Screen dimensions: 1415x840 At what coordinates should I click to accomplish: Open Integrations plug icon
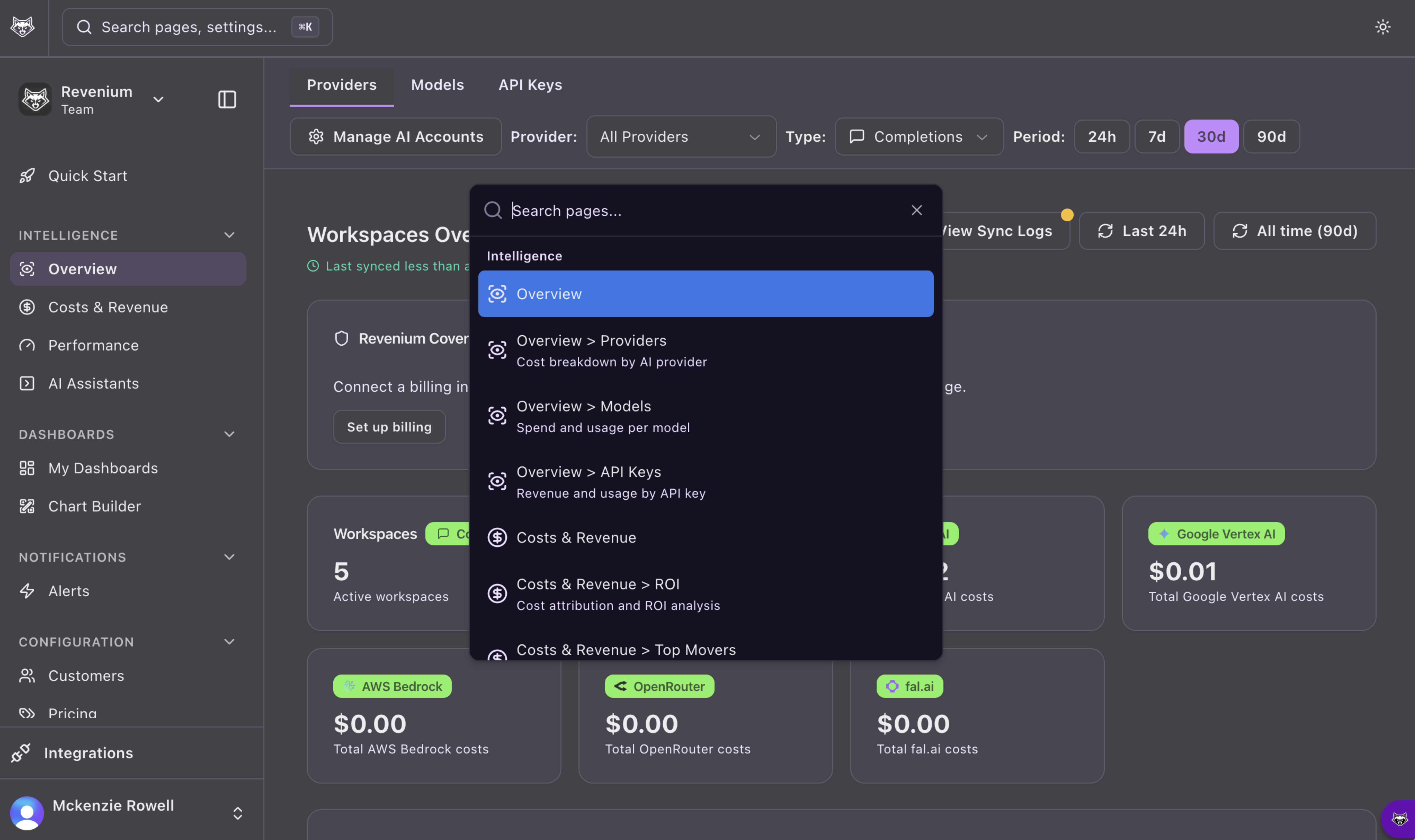coord(21,753)
